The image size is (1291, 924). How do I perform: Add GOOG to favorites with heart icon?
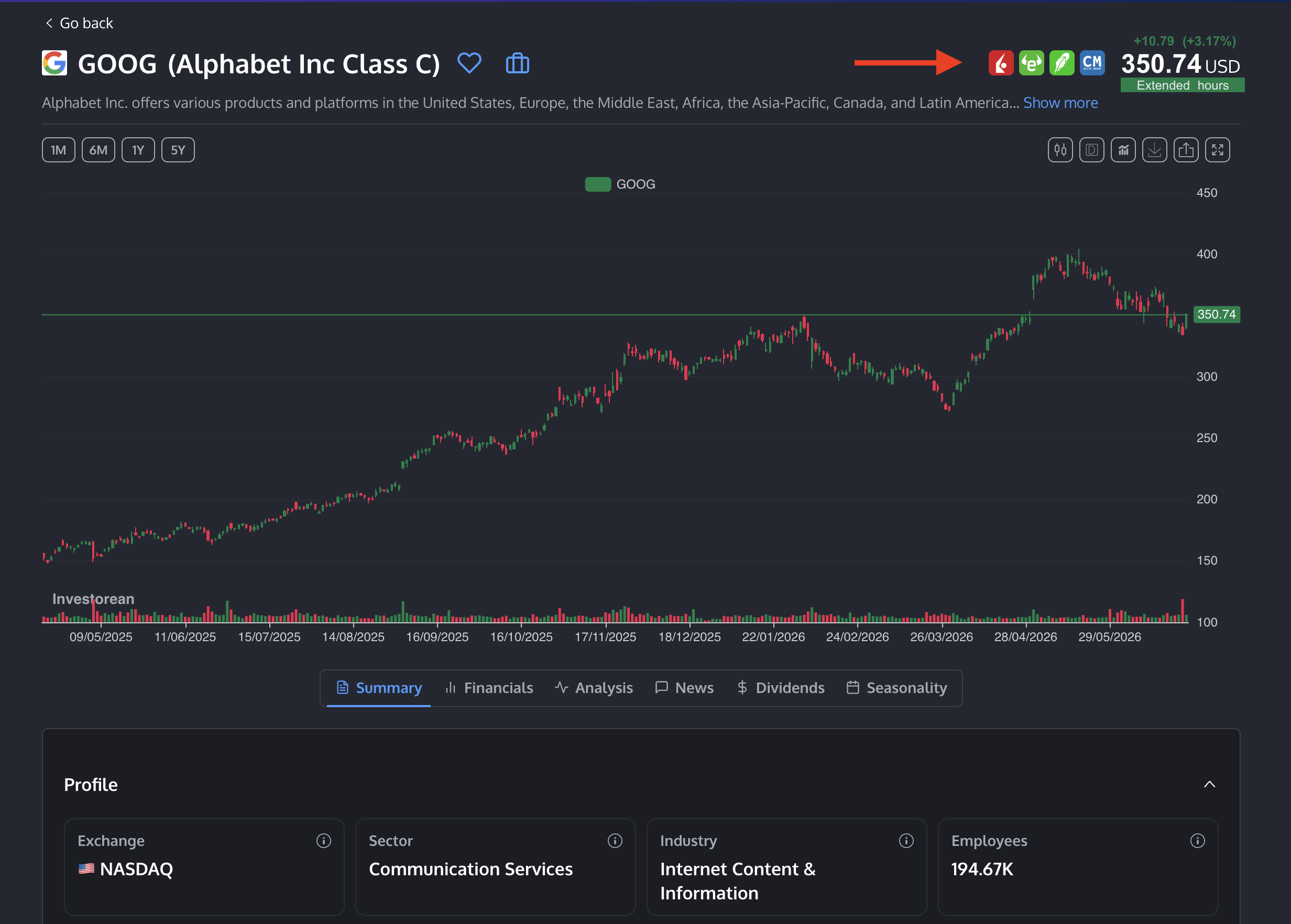(x=469, y=63)
